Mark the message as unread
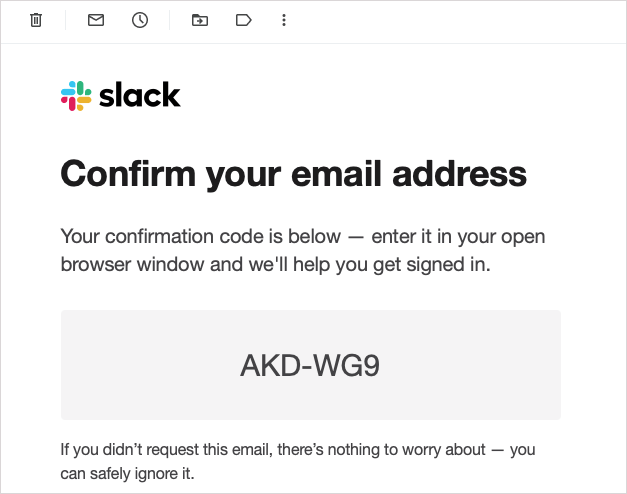This screenshot has width=627, height=494. click(96, 20)
